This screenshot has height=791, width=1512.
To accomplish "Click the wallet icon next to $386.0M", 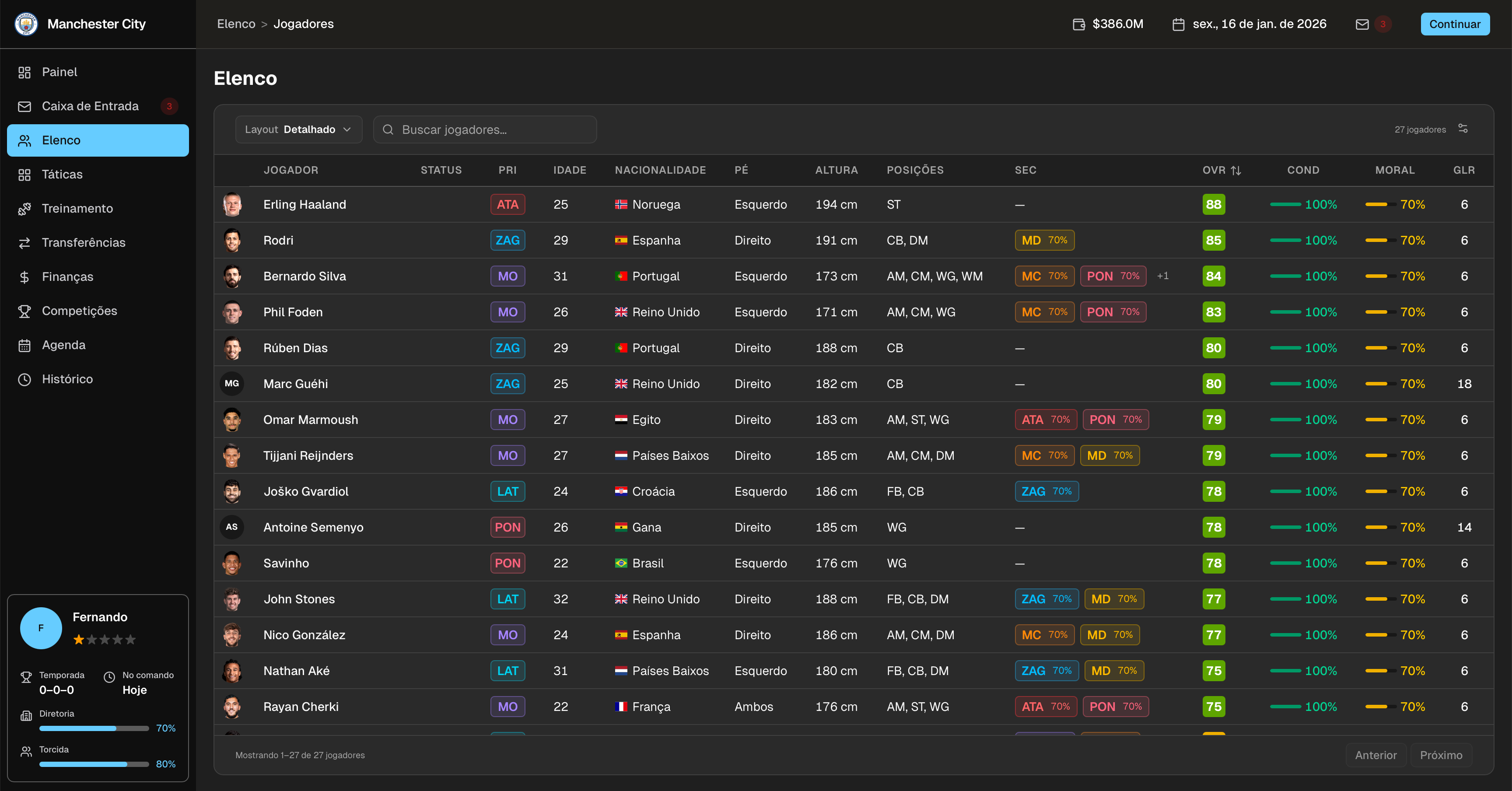I will 1078,24.
